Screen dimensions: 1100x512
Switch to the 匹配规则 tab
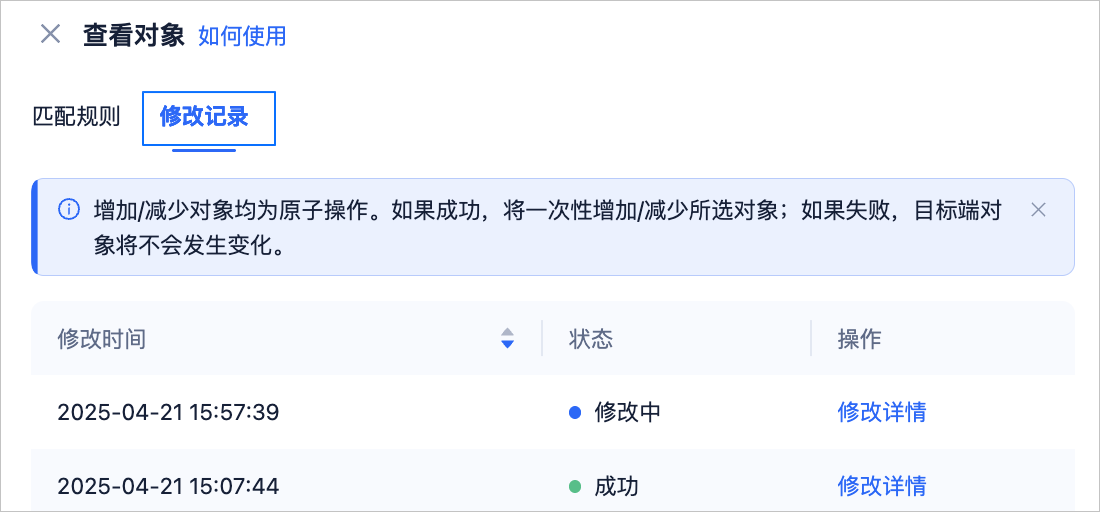coord(77,116)
